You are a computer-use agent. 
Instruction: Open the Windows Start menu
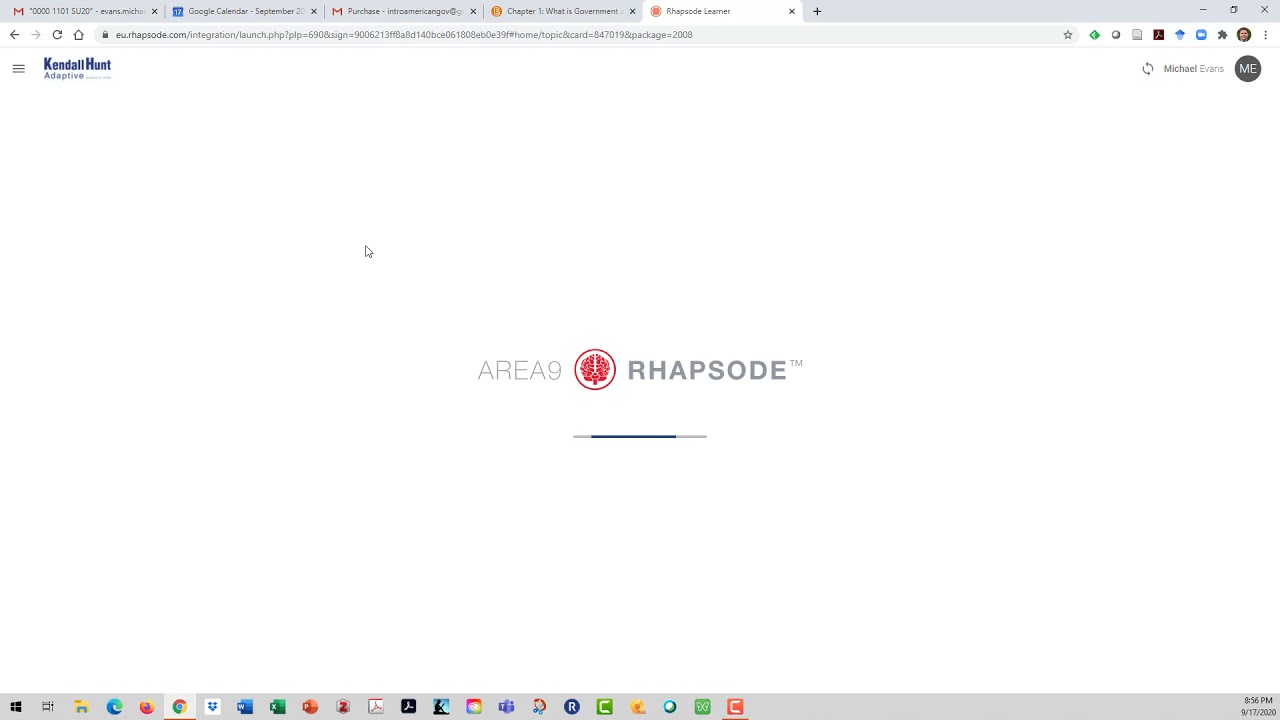coord(16,707)
